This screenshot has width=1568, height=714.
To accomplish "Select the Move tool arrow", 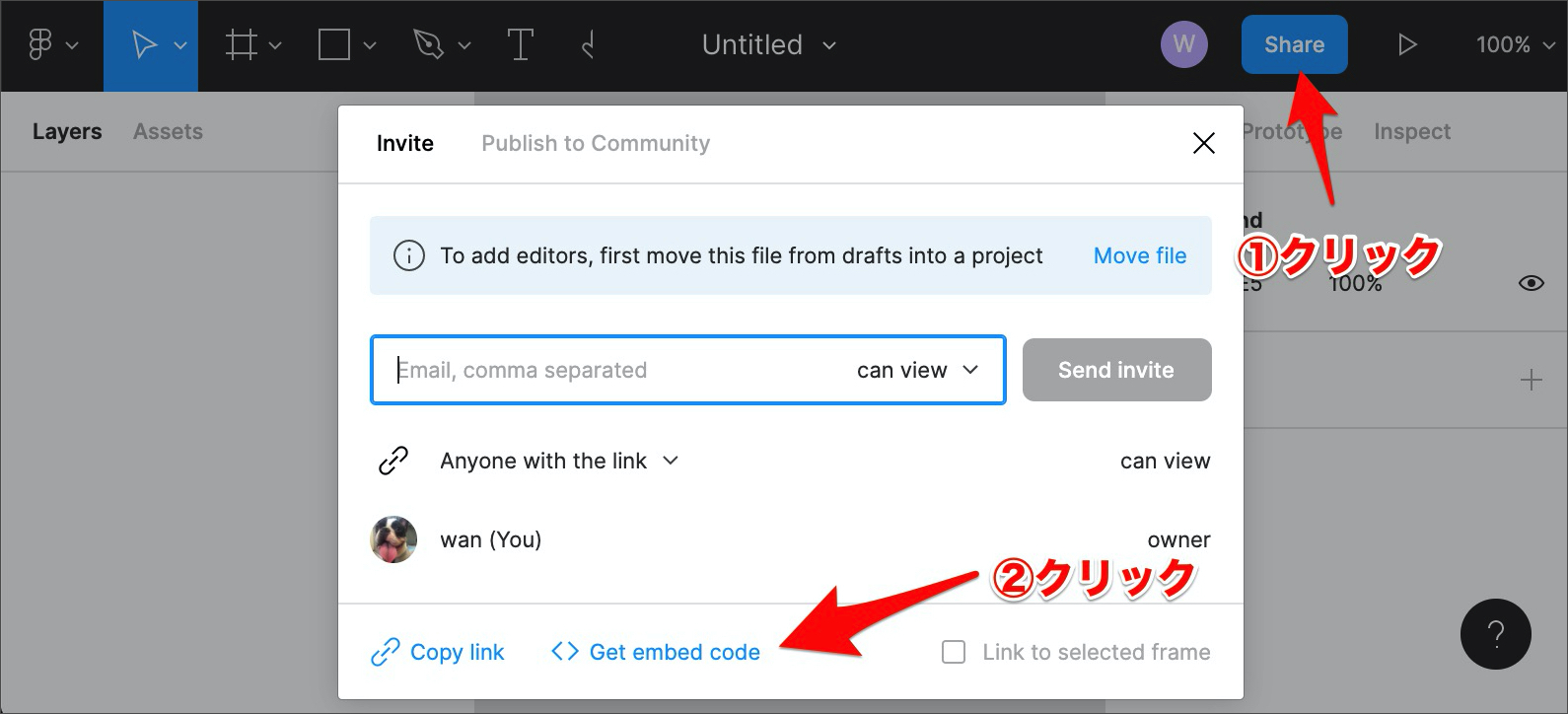I will coord(144,45).
